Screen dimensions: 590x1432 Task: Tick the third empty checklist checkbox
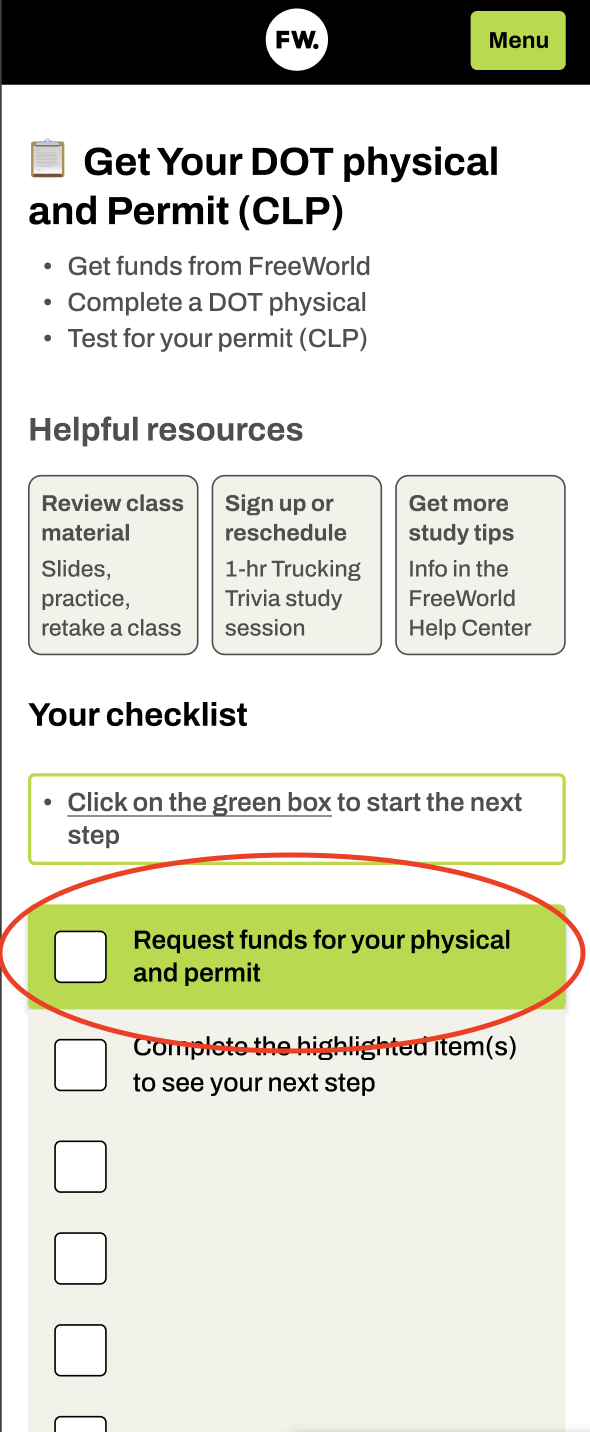pyautogui.click(x=80, y=1166)
